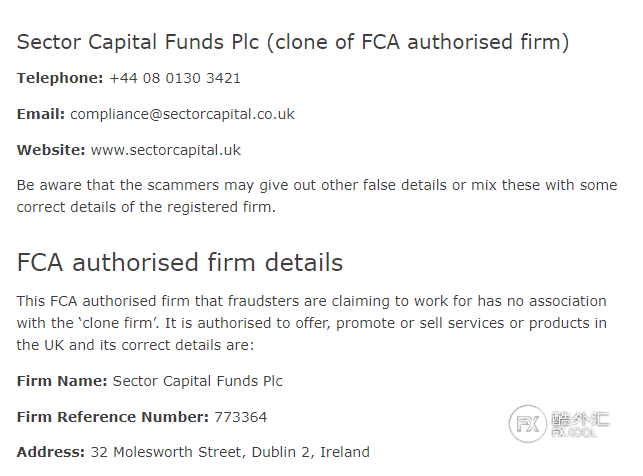Click the Chinese watermark text beside the FX logo
Image resolution: width=643 pixels, height=476 pixels.
click(x=580, y=420)
